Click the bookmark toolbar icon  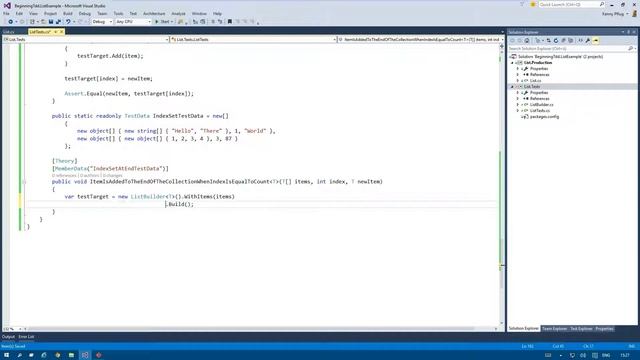(229, 22)
